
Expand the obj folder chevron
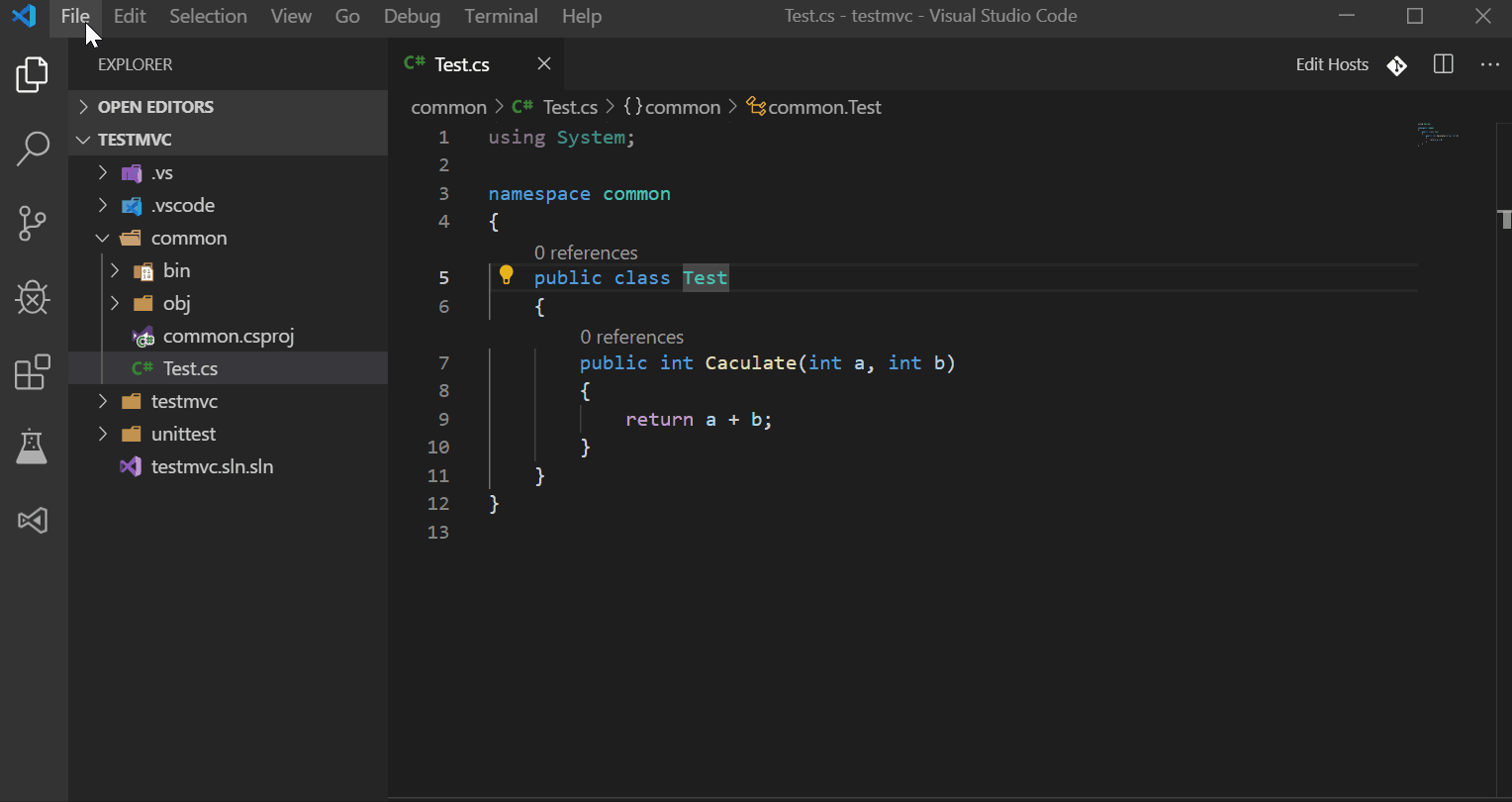115,304
